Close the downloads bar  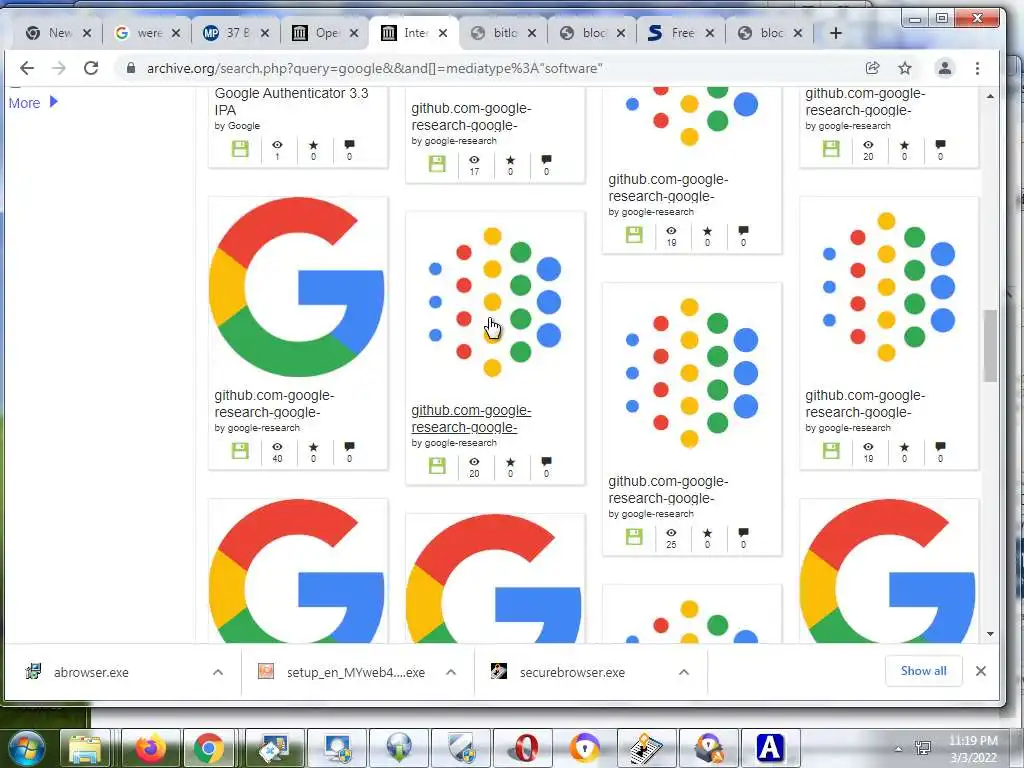(981, 671)
